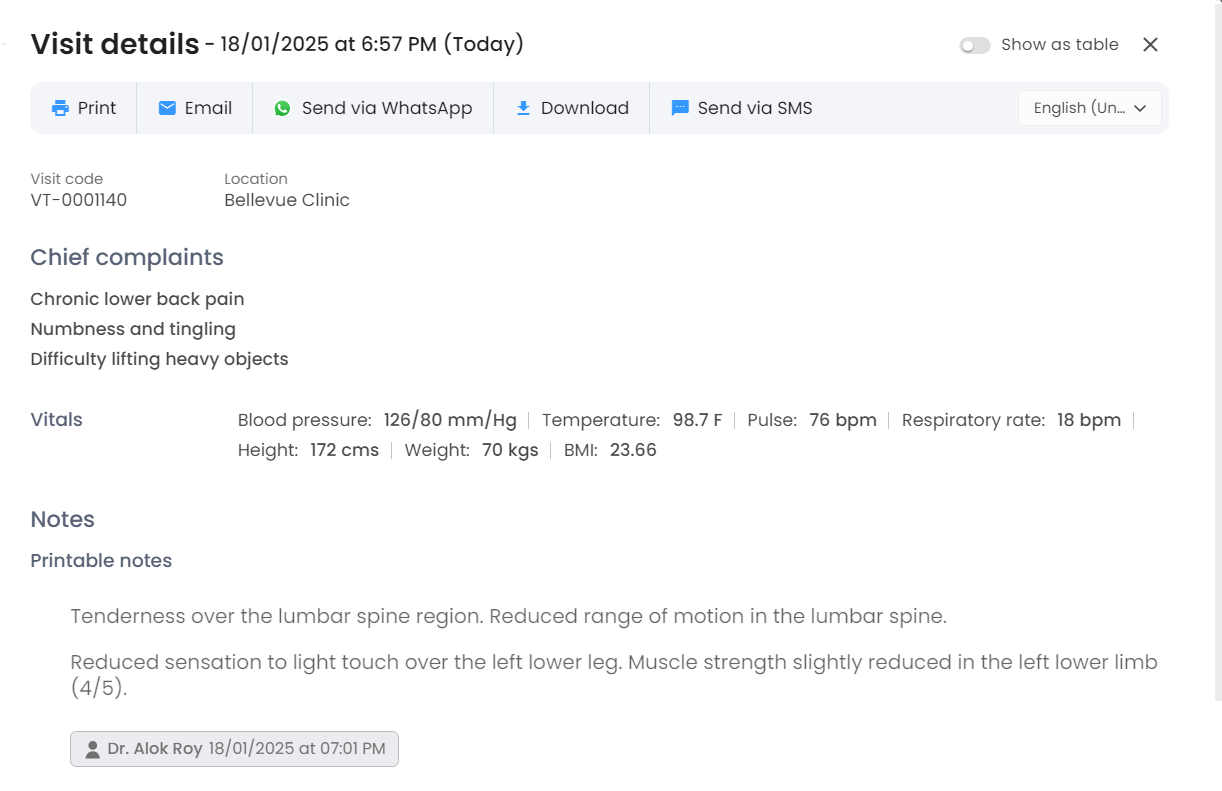1222x791 pixels.
Task: Click the Send via SMS button
Action: pos(742,108)
